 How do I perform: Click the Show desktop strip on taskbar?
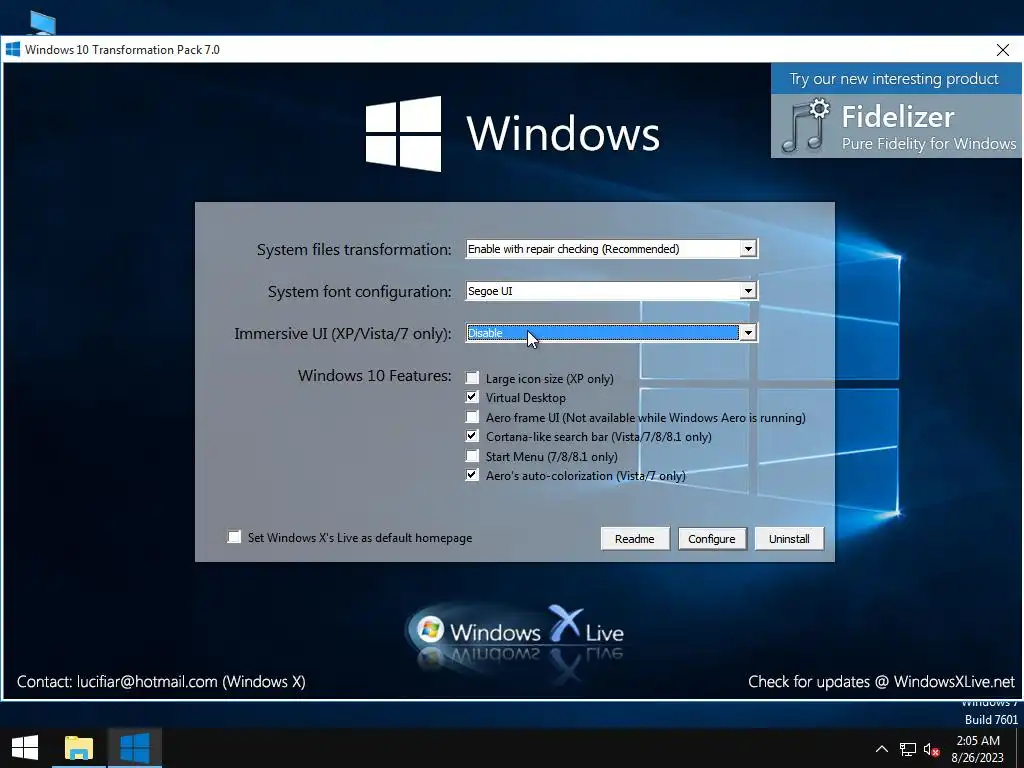click(1020, 748)
